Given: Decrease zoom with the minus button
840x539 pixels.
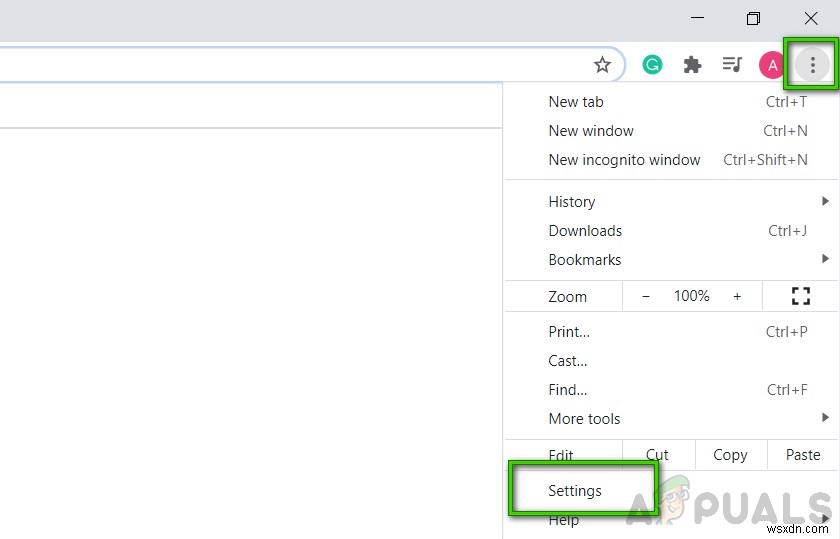Looking at the screenshot, I should pos(646,296).
